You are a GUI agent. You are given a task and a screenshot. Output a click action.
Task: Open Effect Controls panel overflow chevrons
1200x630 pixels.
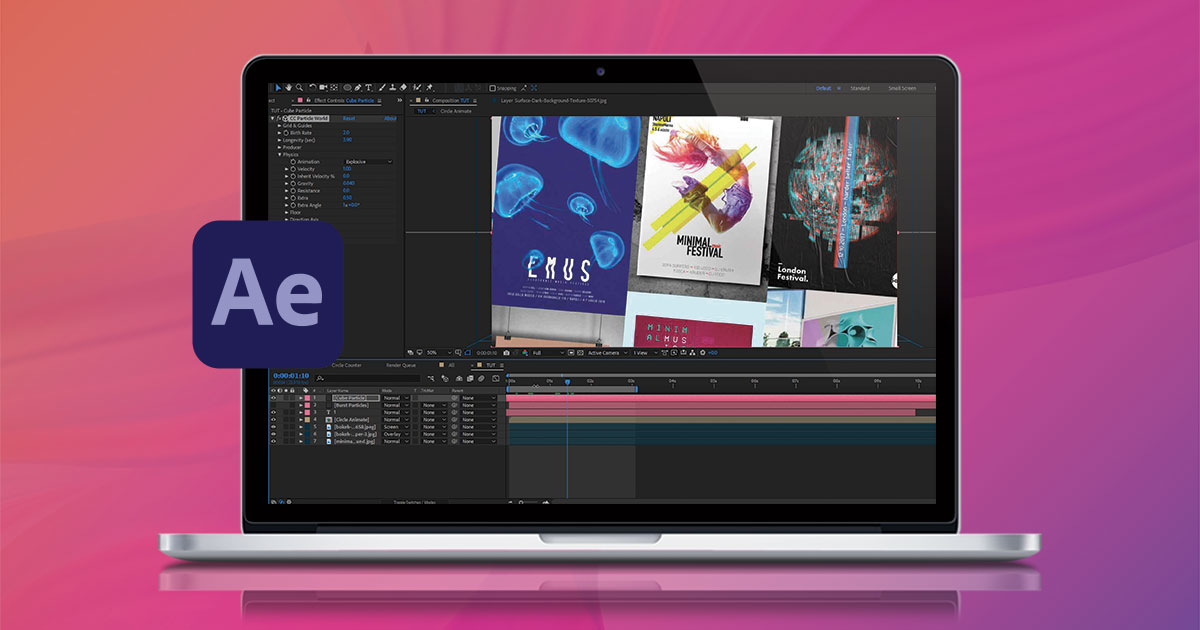(399, 101)
